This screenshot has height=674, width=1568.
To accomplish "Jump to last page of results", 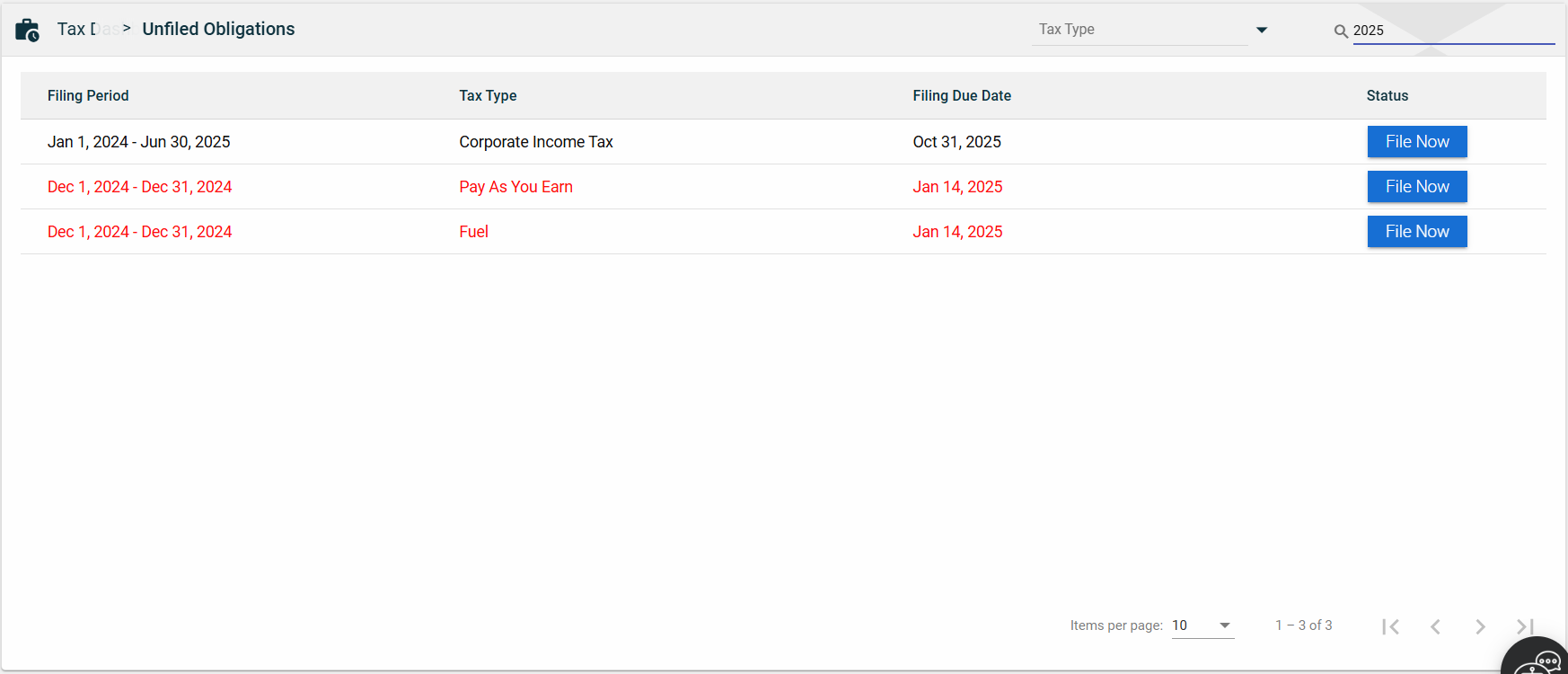I will click(x=1524, y=626).
